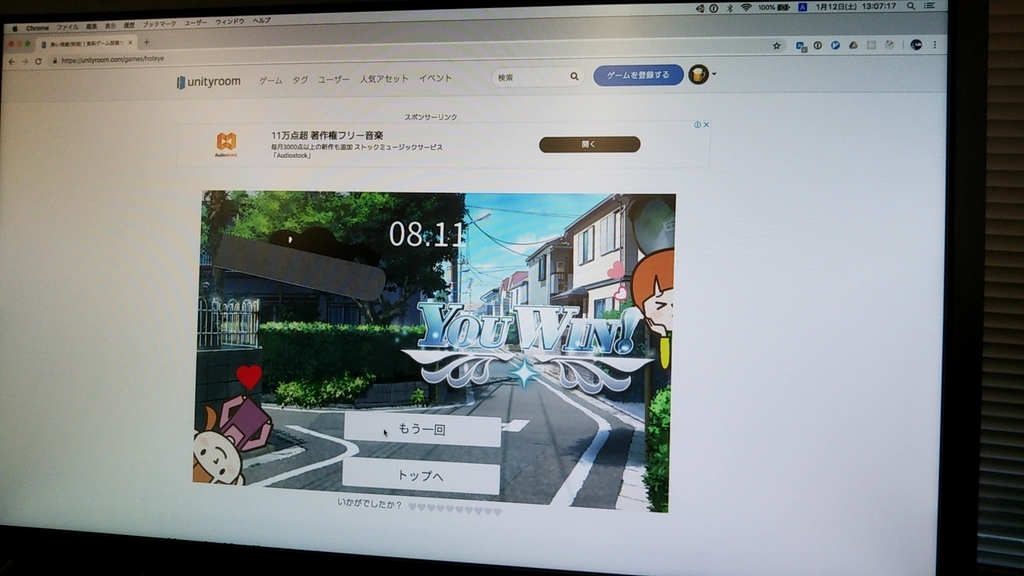The image size is (1024, 576).
Task: Click the 開く button in the ad
Action: 589,144
